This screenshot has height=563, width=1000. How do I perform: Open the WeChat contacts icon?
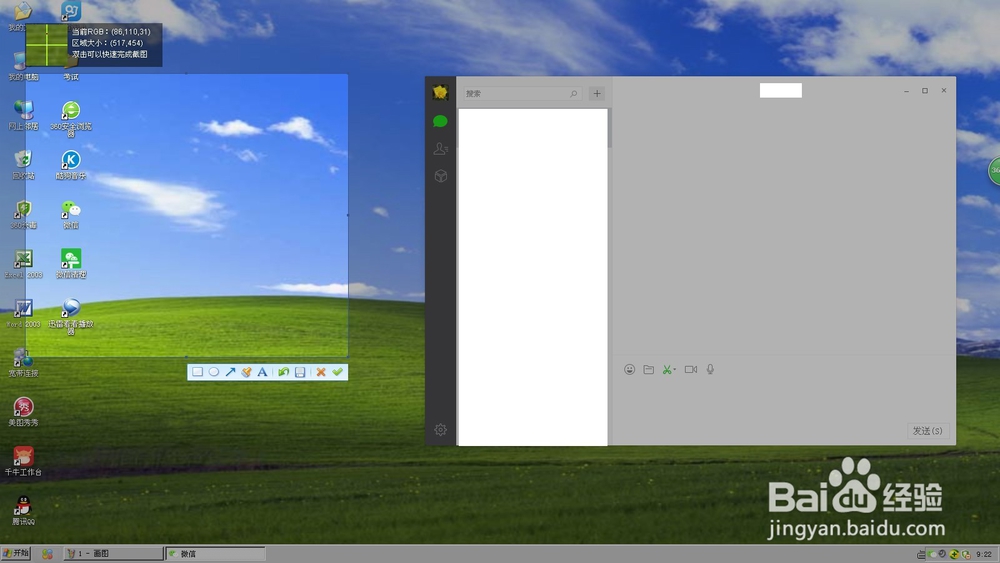(x=440, y=149)
